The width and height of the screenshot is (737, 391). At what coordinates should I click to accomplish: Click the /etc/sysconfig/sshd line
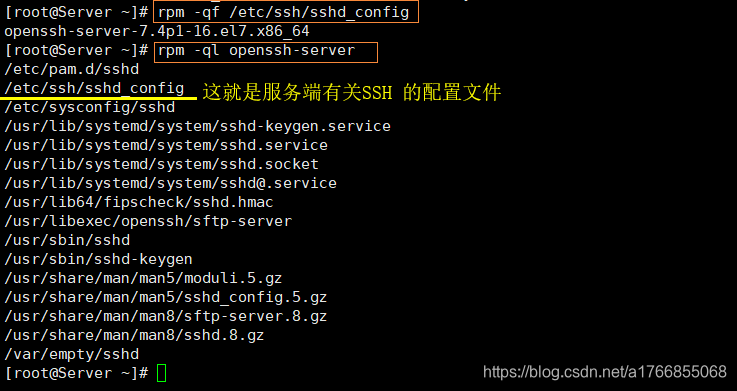pyautogui.click(x=90, y=107)
